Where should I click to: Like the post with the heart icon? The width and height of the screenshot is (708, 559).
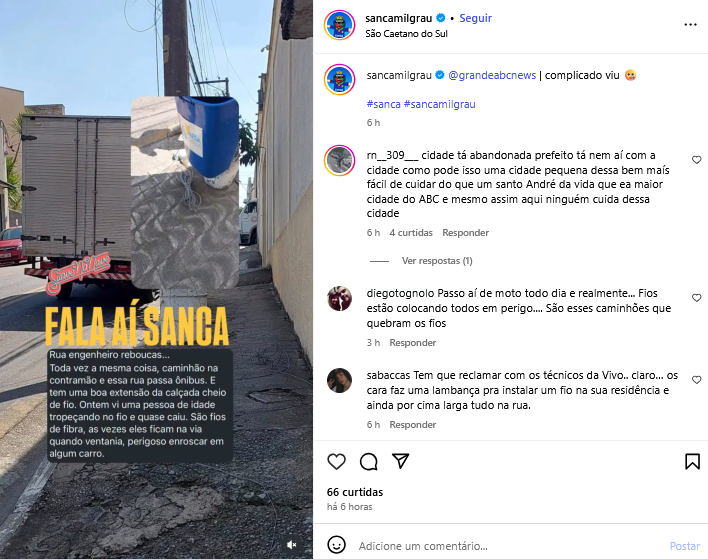click(336, 461)
